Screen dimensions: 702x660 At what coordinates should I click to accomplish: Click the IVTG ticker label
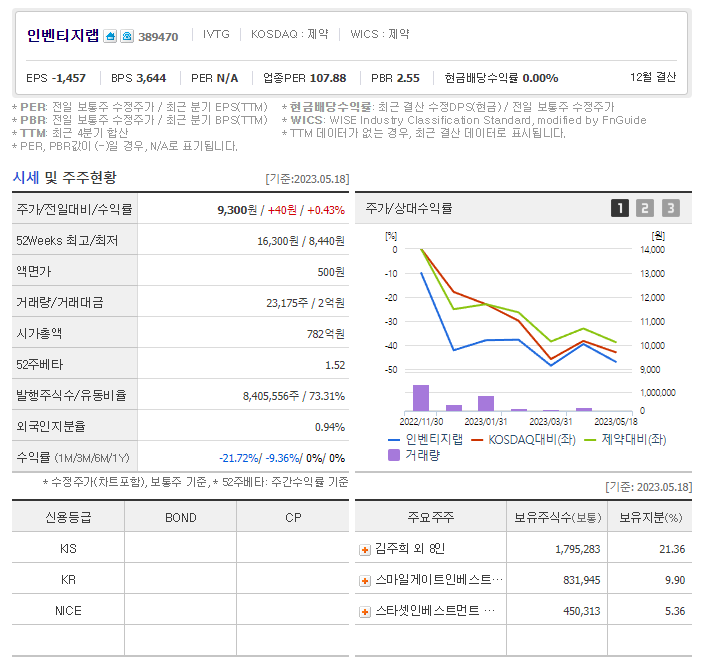tap(216, 34)
